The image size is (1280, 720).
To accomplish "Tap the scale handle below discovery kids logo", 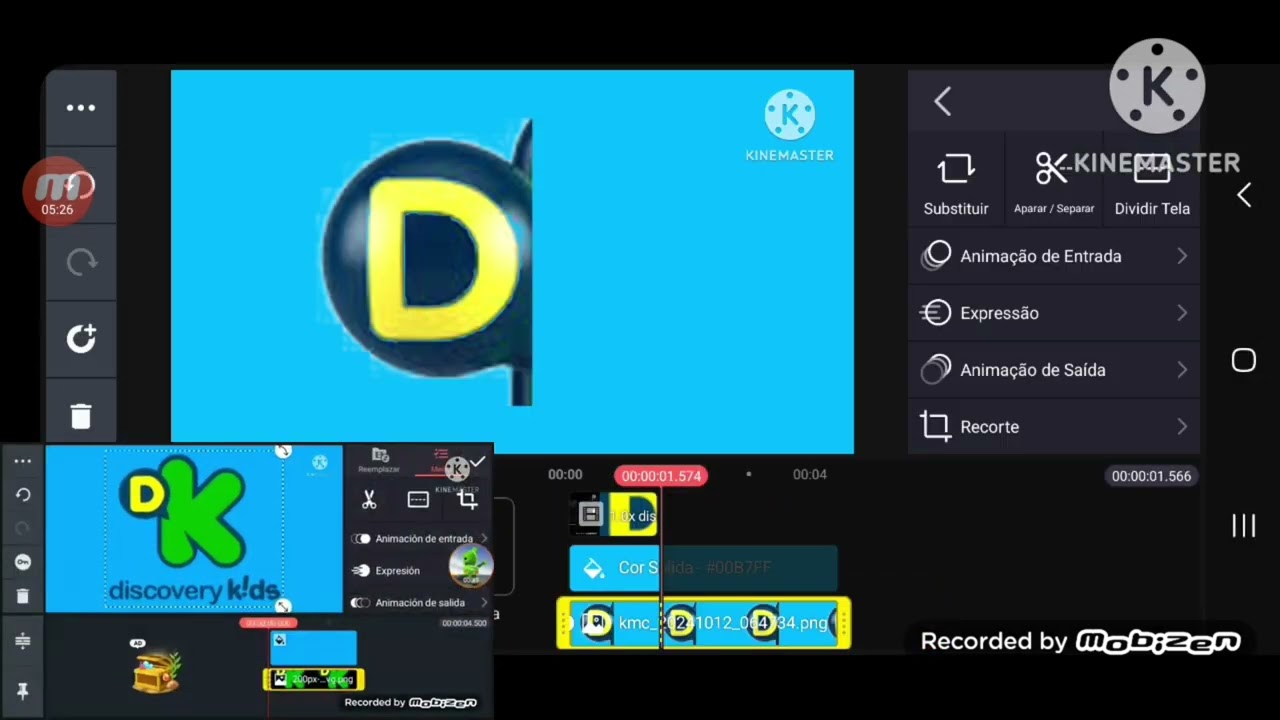I will point(283,606).
